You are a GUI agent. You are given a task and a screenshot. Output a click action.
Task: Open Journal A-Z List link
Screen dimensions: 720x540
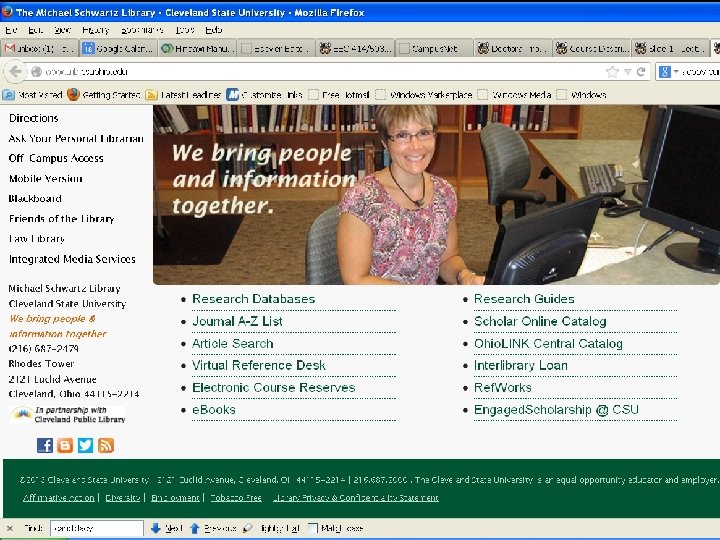(x=237, y=321)
